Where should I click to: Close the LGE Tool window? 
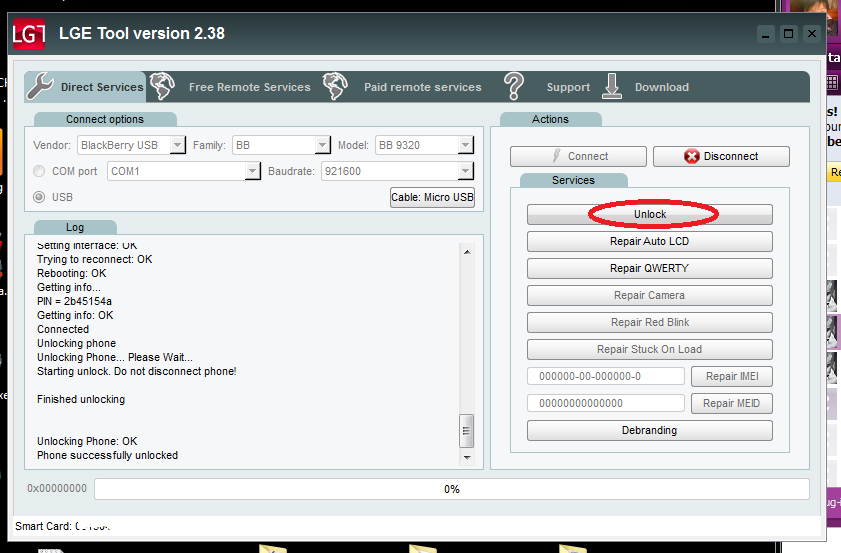point(812,34)
